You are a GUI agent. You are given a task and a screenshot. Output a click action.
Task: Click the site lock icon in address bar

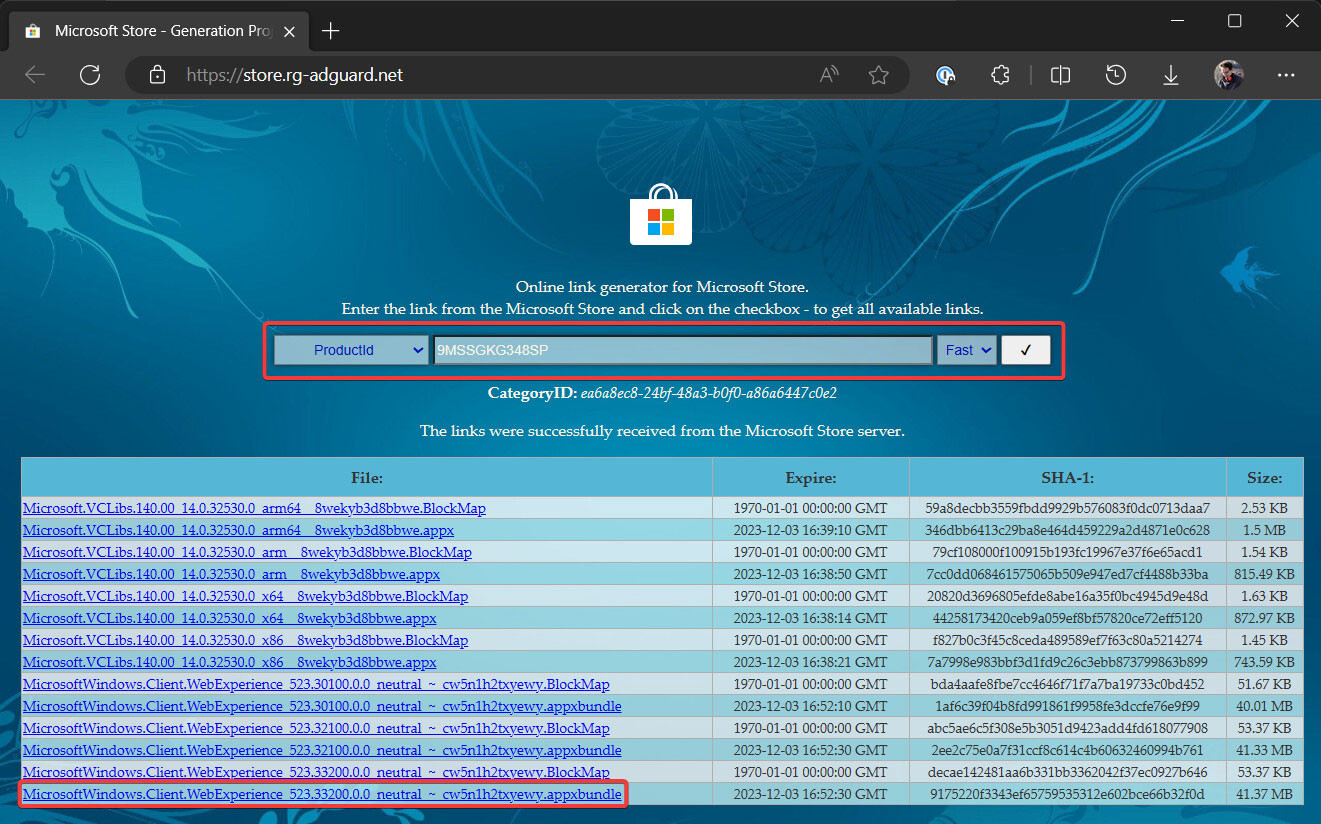click(155, 75)
